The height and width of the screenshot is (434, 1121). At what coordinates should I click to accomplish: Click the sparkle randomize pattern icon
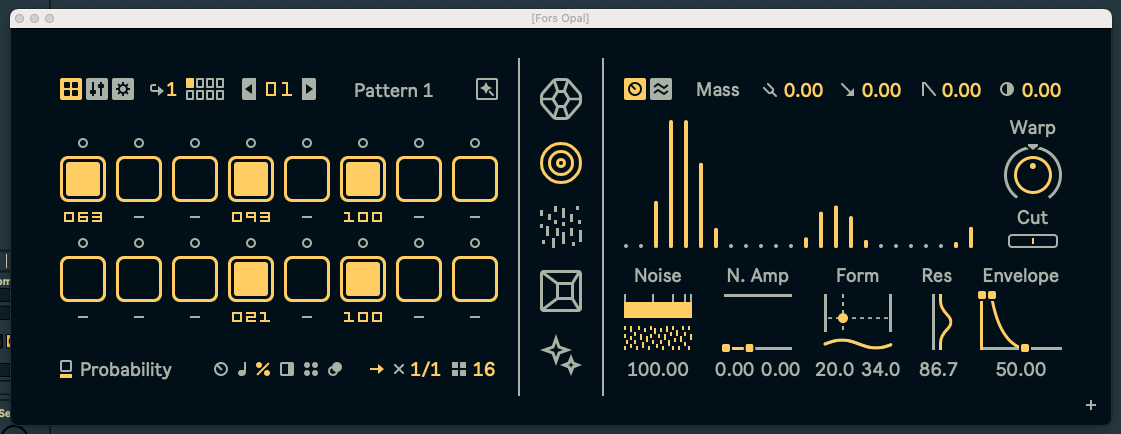pos(487,89)
